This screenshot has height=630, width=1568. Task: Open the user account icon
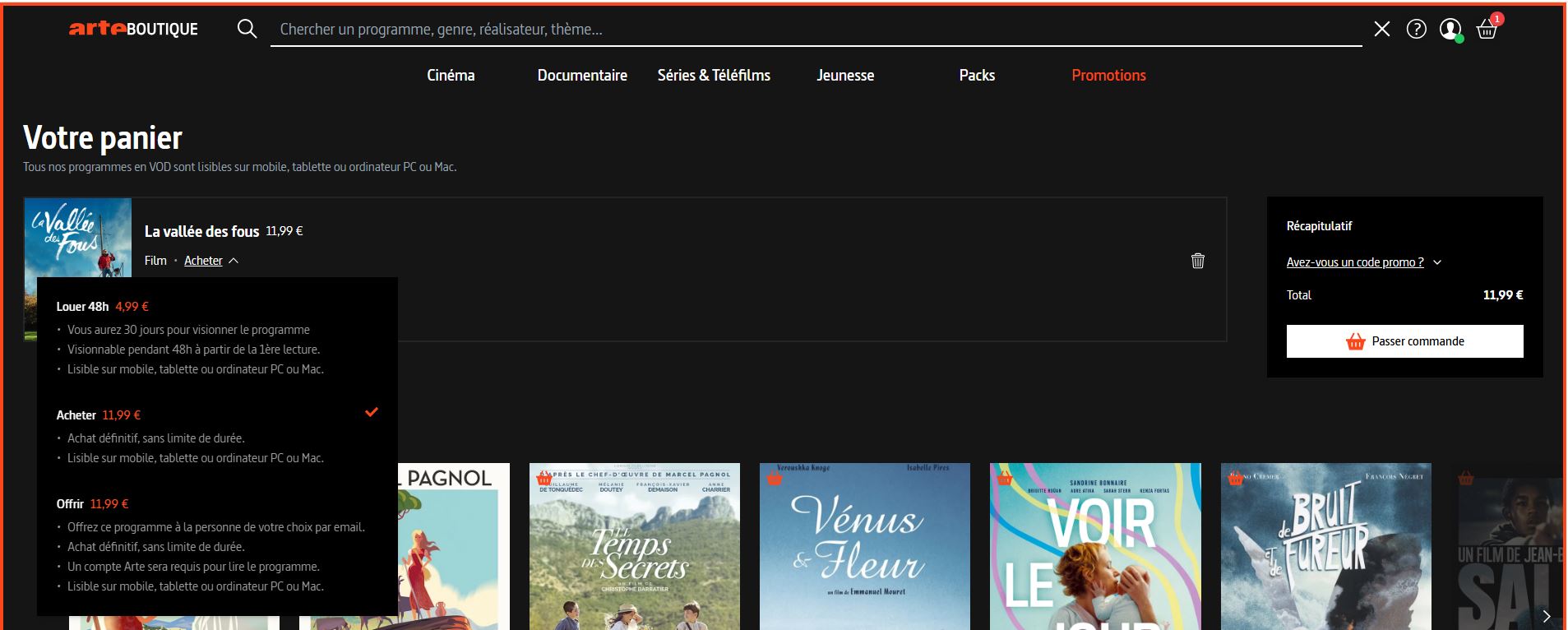point(1450,30)
